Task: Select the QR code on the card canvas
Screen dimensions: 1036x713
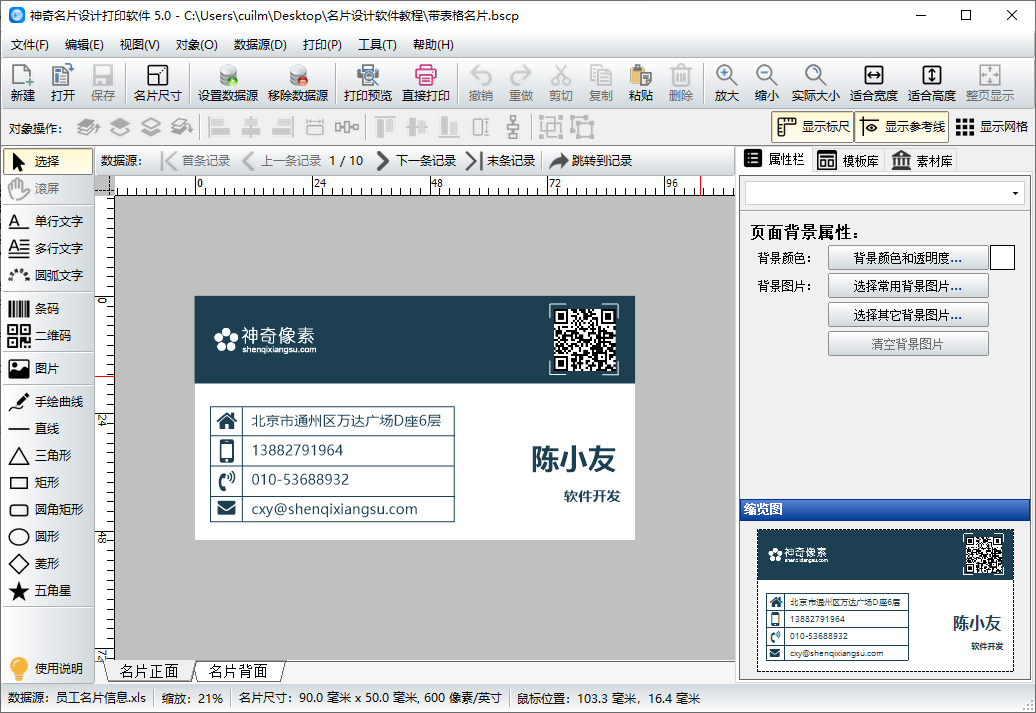Action: (x=584, y=340)
